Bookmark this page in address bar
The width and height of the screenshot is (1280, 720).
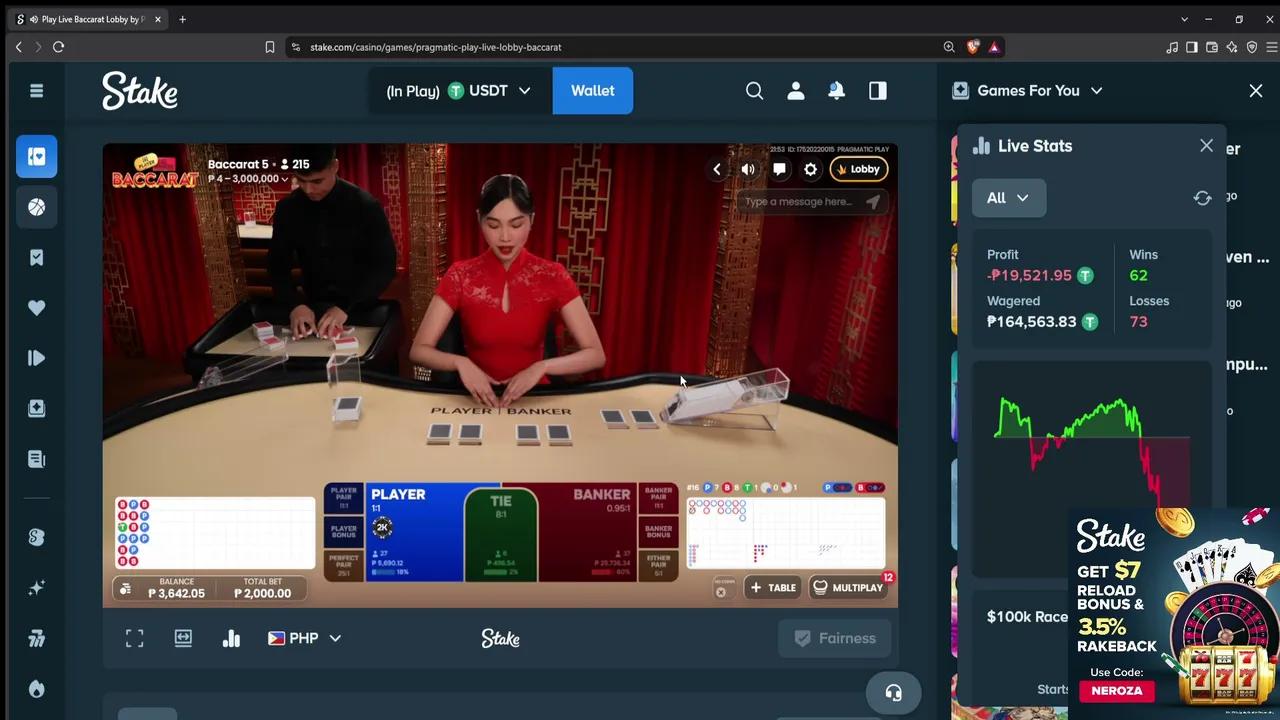coord(270,47)
